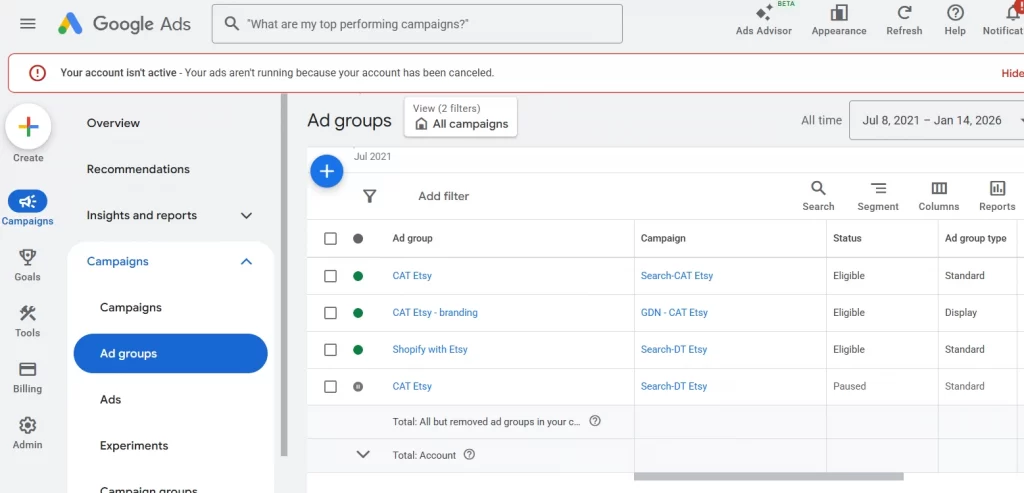Viewport: 1024px width, 493px height.
Task: Open Billing section
Action: click(x=27, y=377)
